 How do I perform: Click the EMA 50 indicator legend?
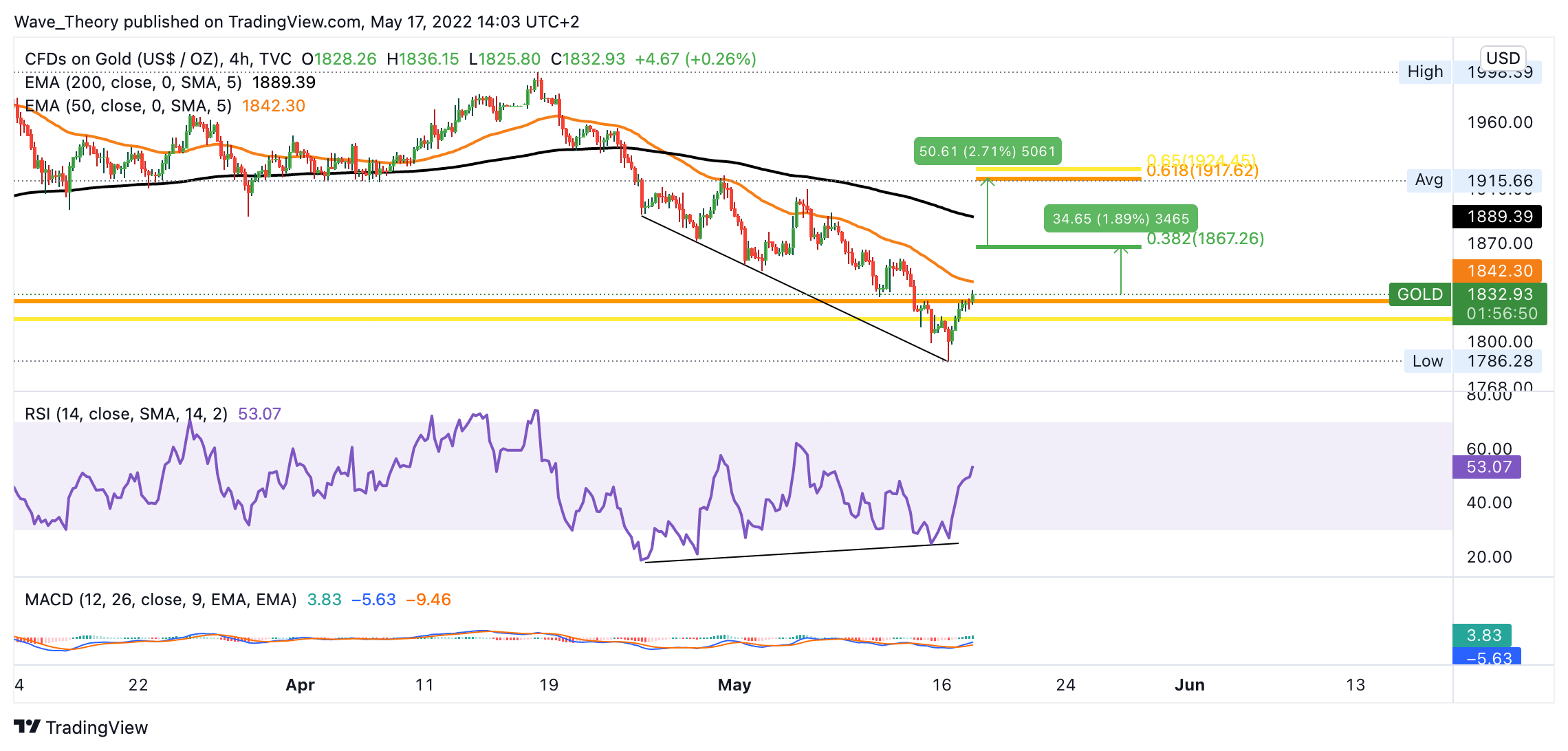point(128,106)
